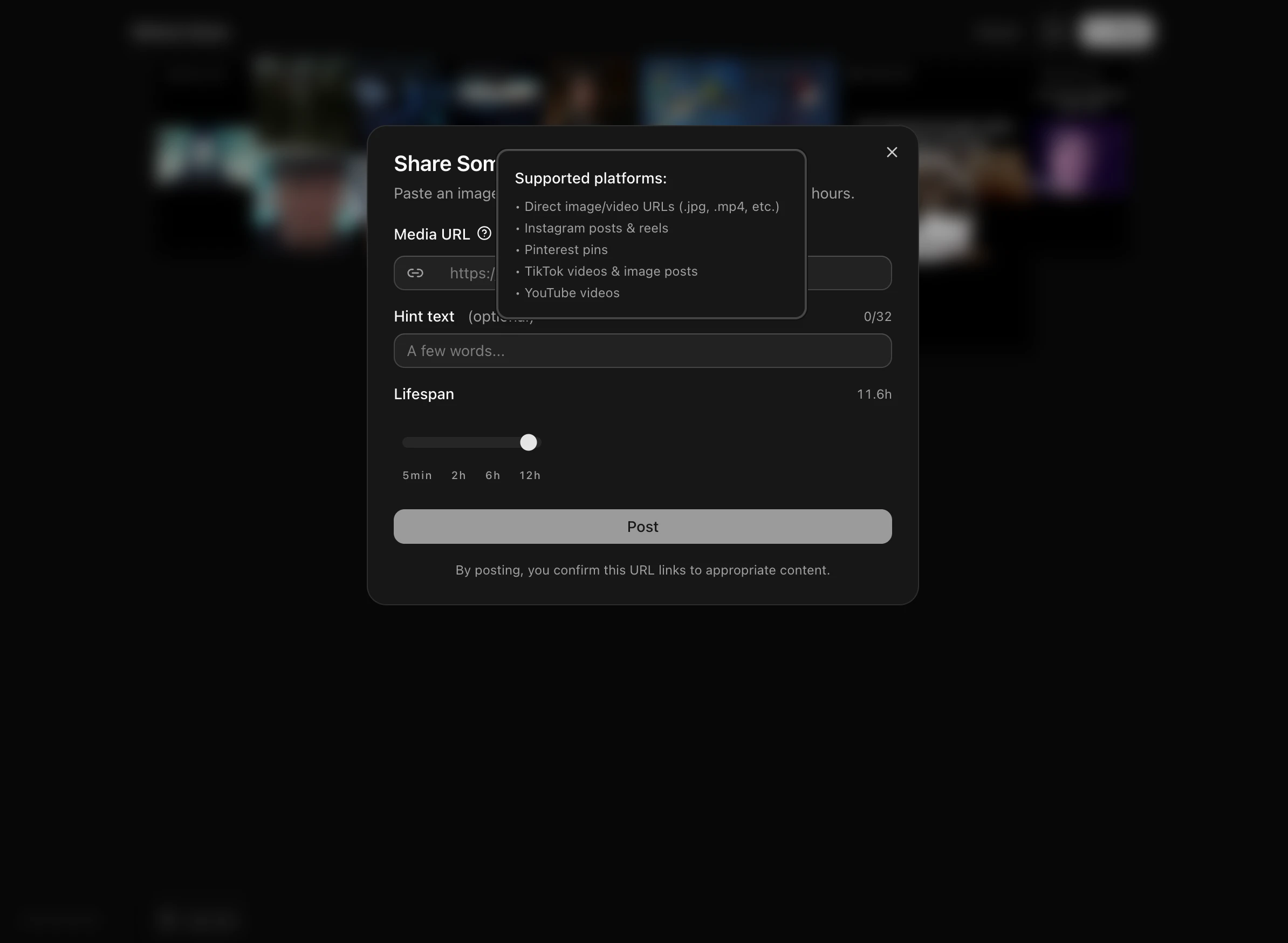Click the 11.6h lifespan value readout

tap(873, 394)
